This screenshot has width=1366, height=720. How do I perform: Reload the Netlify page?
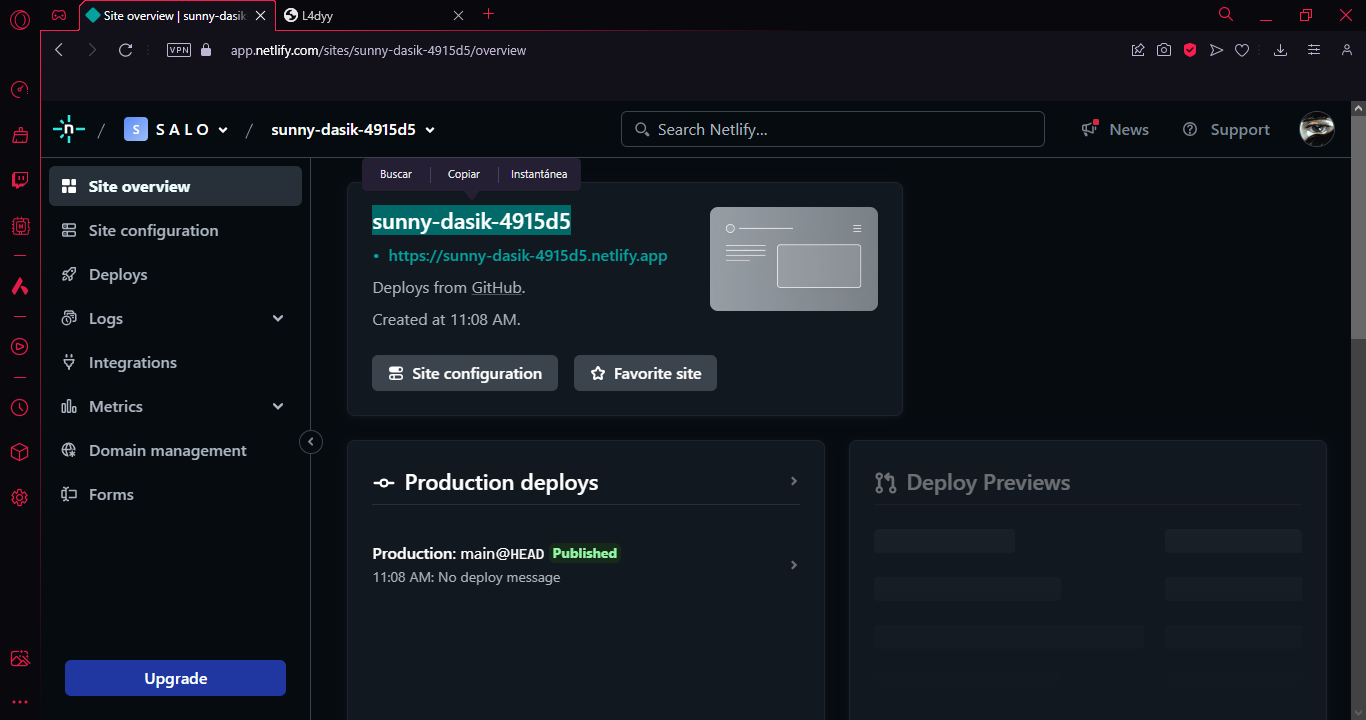(125, 50)
